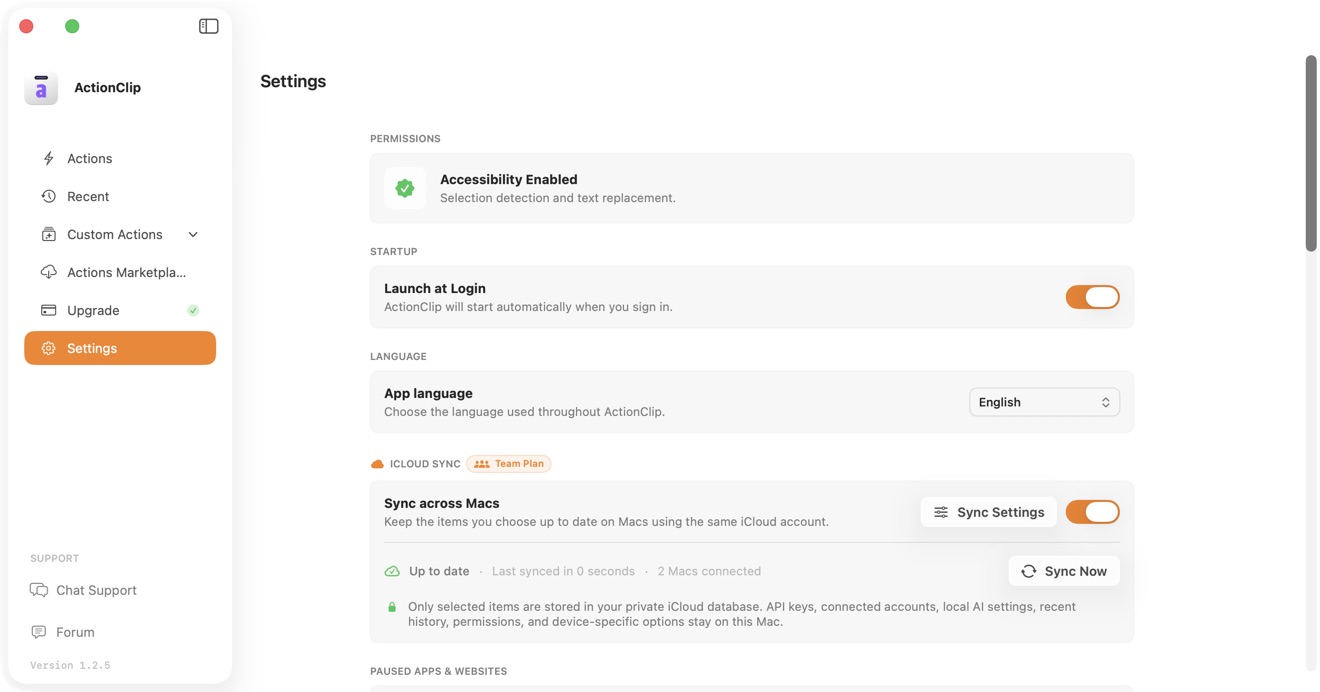Click the ActionClip app logo

(41, 88)
